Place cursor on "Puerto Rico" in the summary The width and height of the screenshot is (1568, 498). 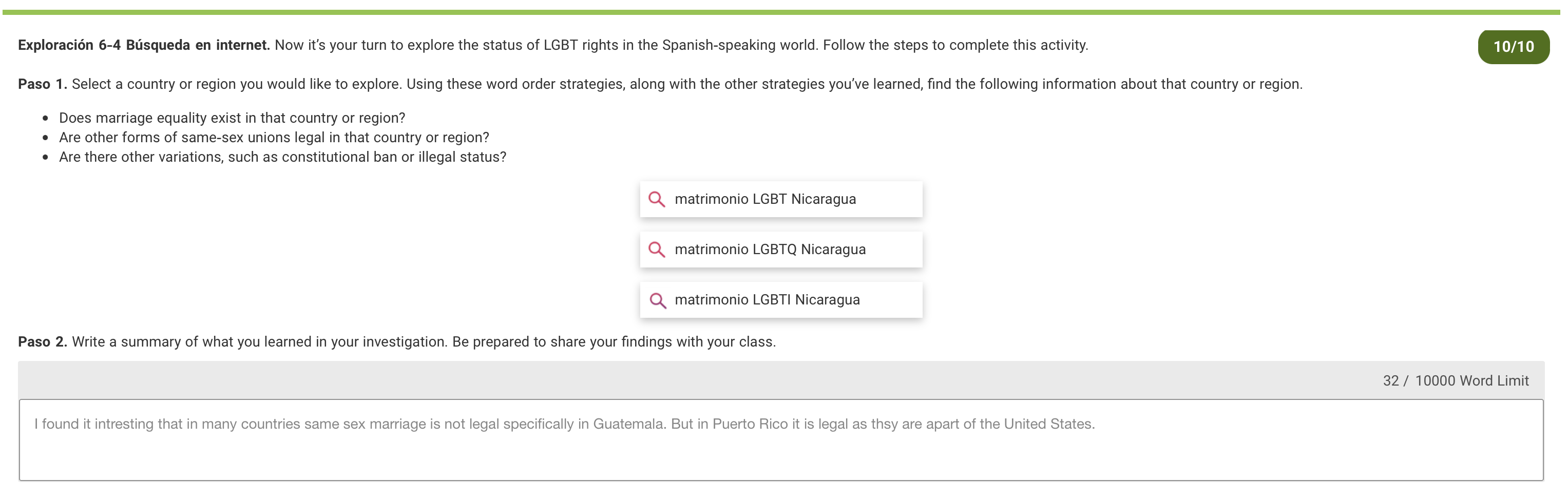[750, 425]
